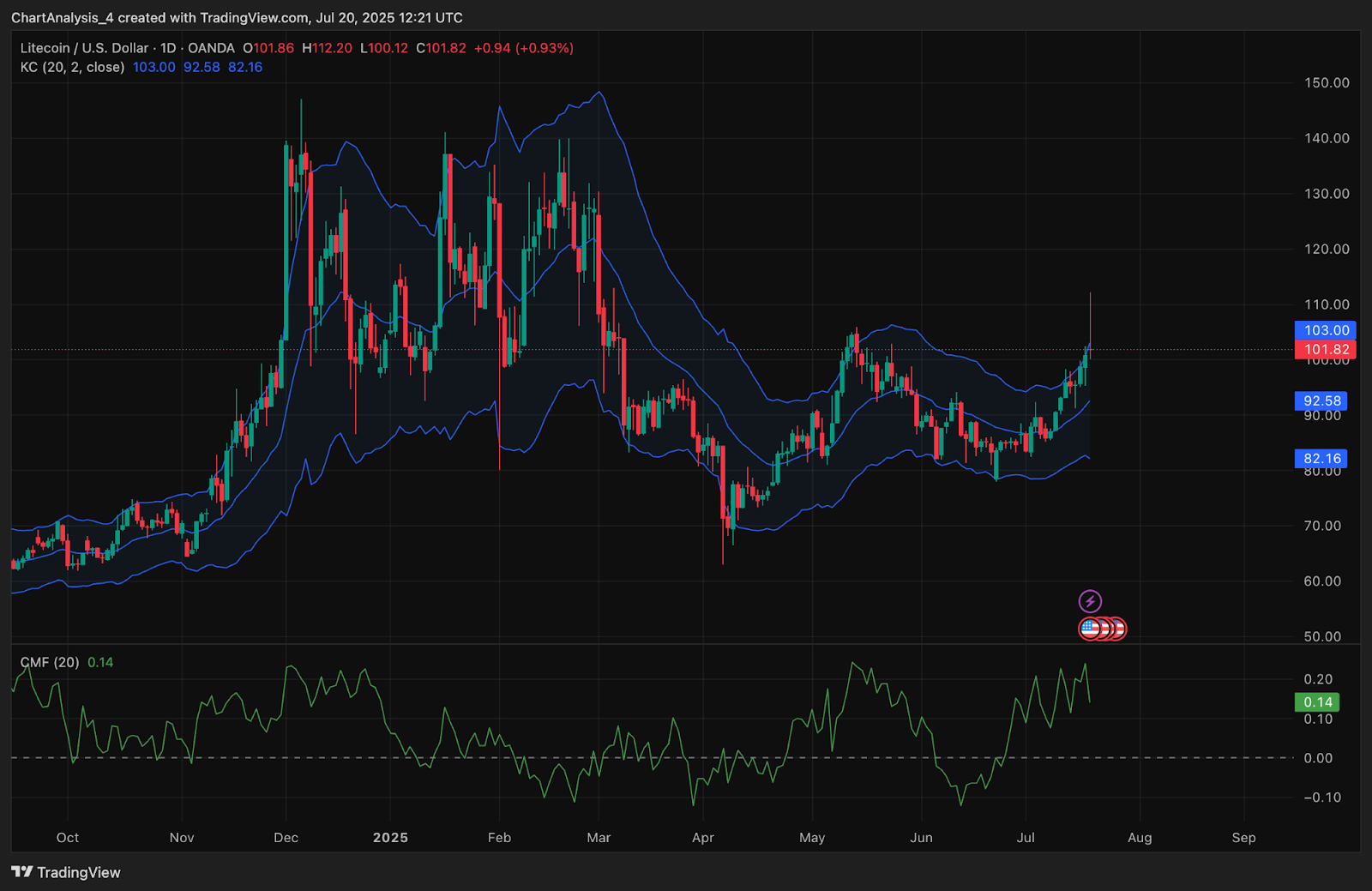The width and height of the screenshot is (1372, 891).
Task: Click the tall wick of the latest candle
Action: click(x=1090, y=317)
